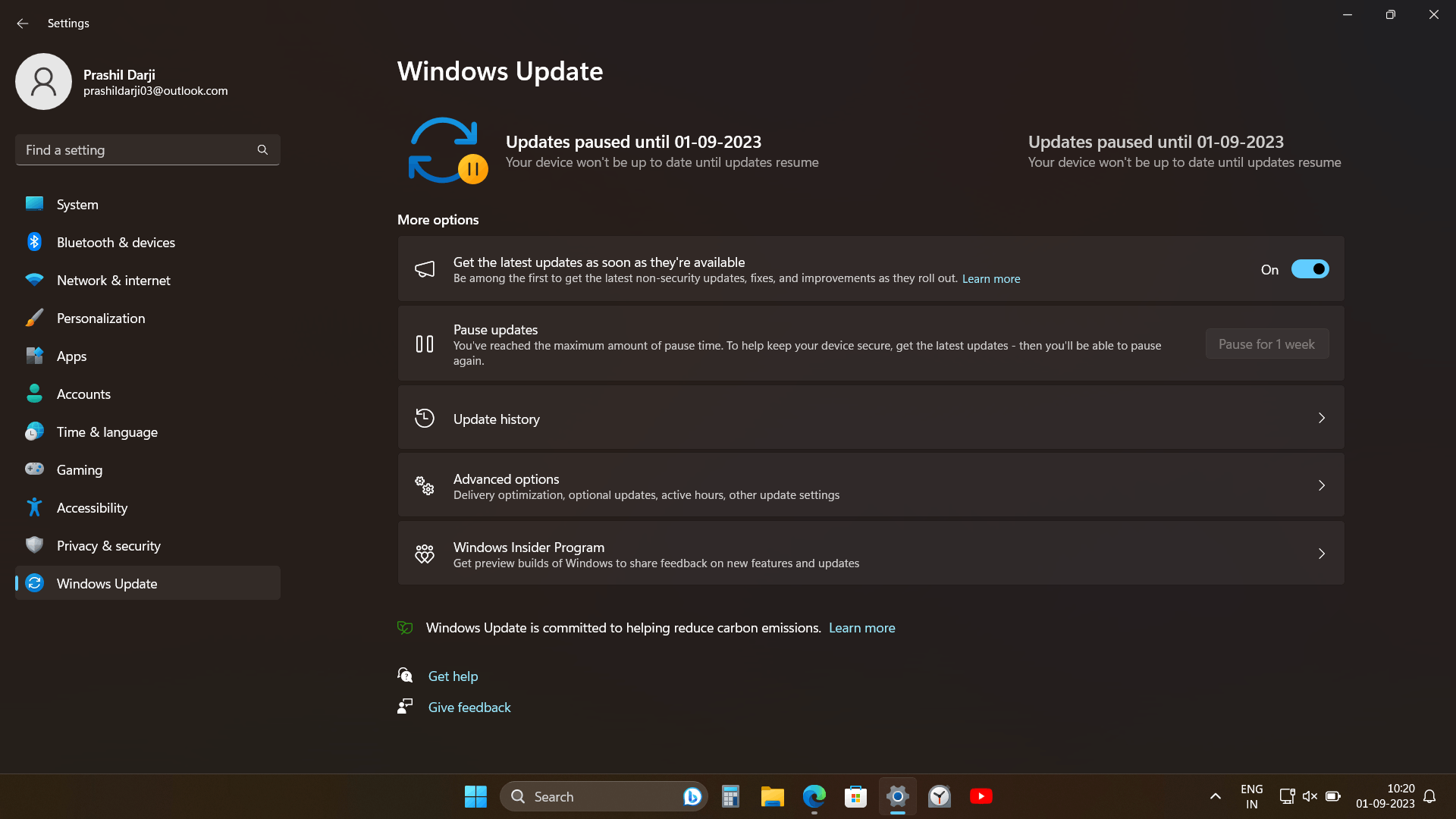1456x819 pixels.
Task: Select the Privacy & security shield icon
Action: [34, 545]
